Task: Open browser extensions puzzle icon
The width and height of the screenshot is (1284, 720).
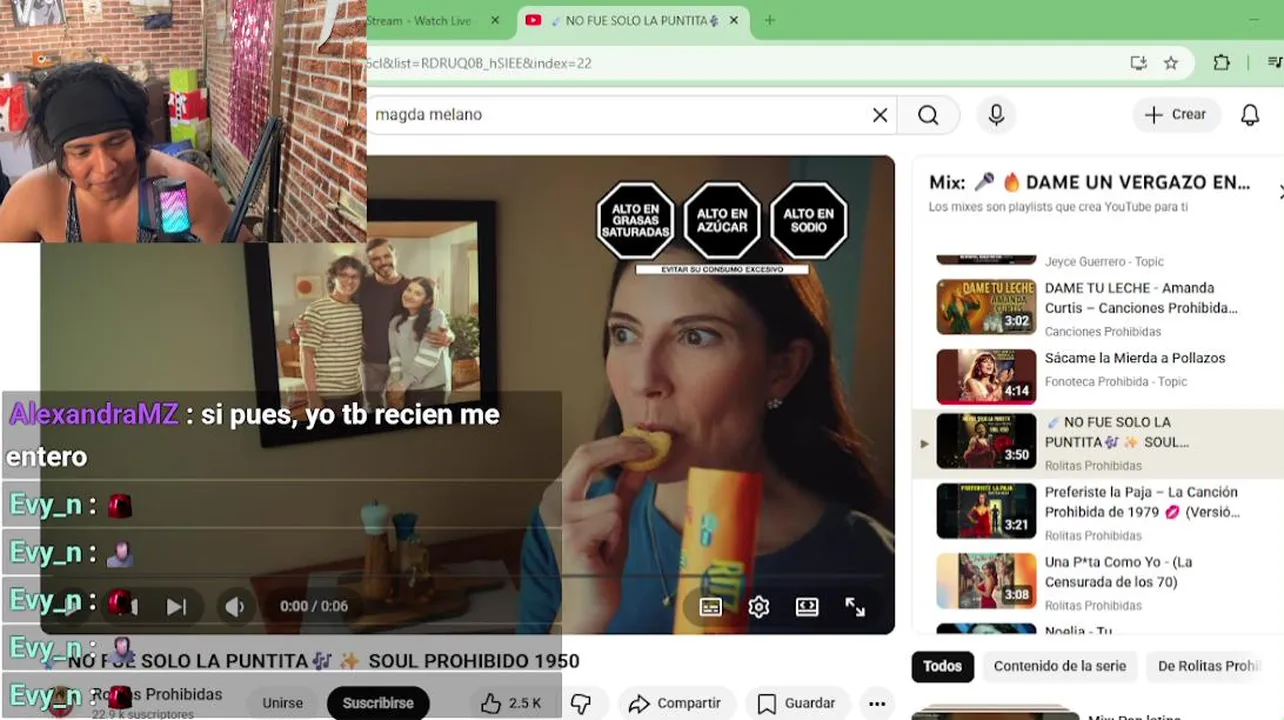Action: point(1221,63)
